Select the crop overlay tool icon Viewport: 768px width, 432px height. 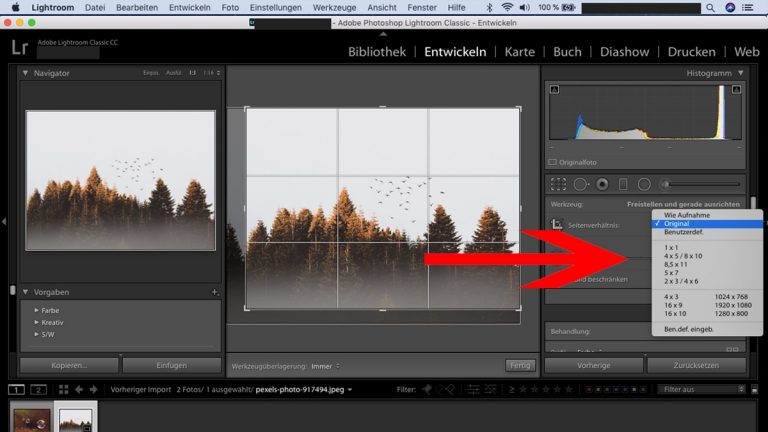click(x=559, y=184)
